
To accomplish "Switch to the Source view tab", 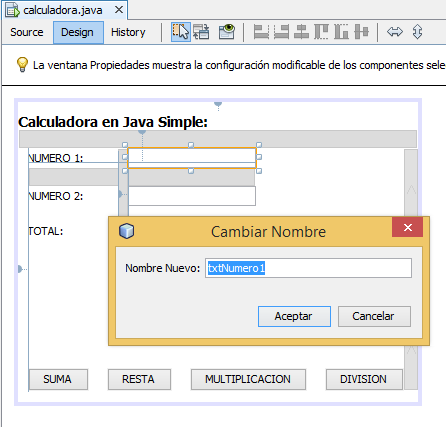I will (x=27, y=32).
